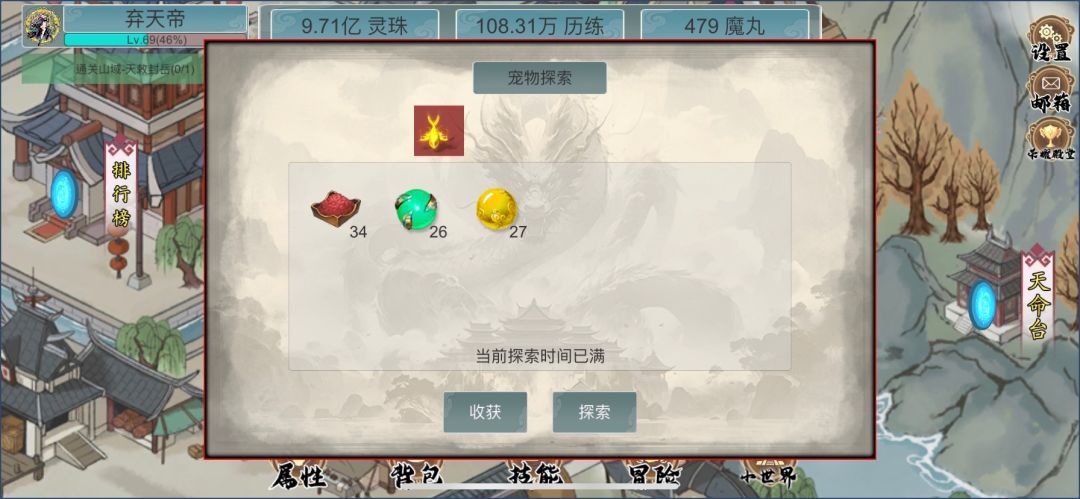Open the 冒险 adventure tab

click(653, 475)
